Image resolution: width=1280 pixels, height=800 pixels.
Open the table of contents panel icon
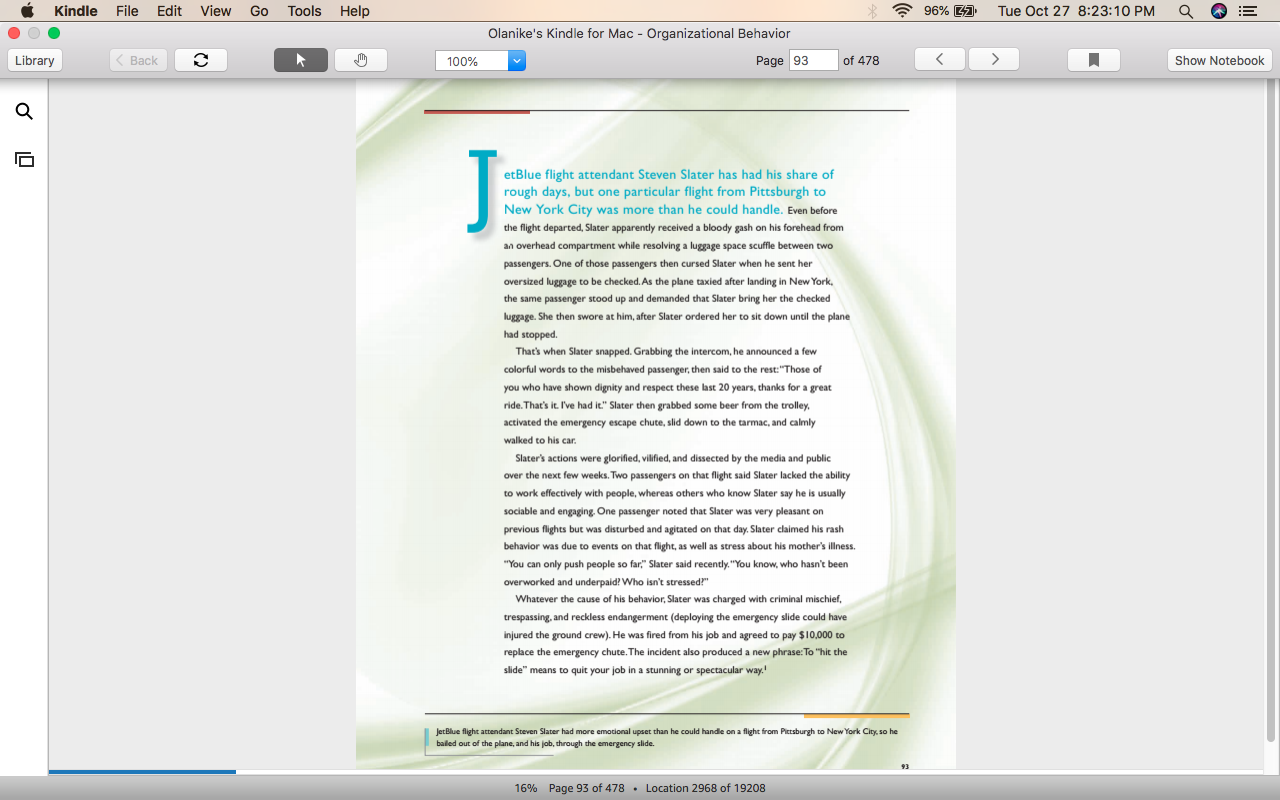24,160
